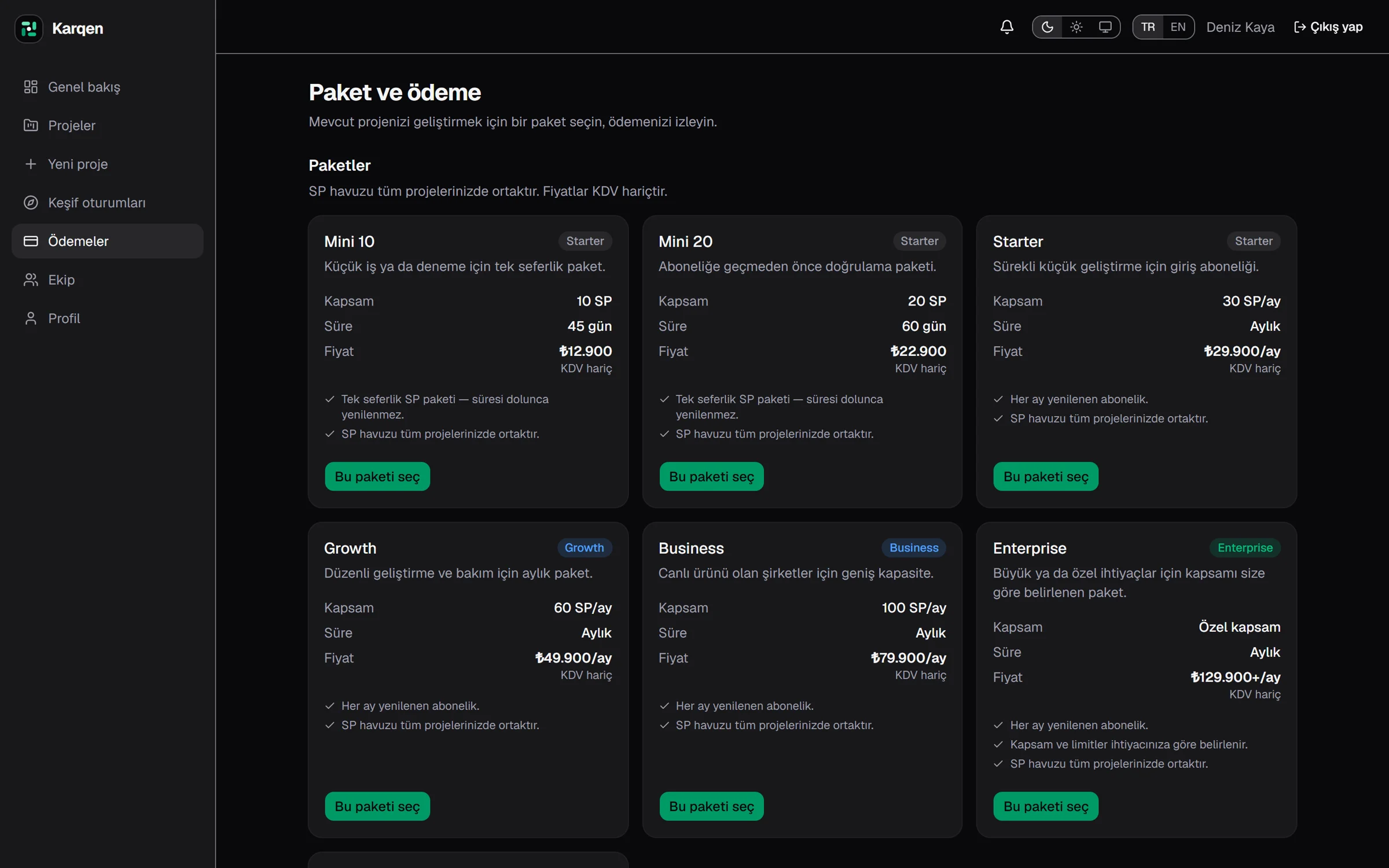Choose the Mini 20 package
1389x868 pixels.
click(x=711, y=476)
